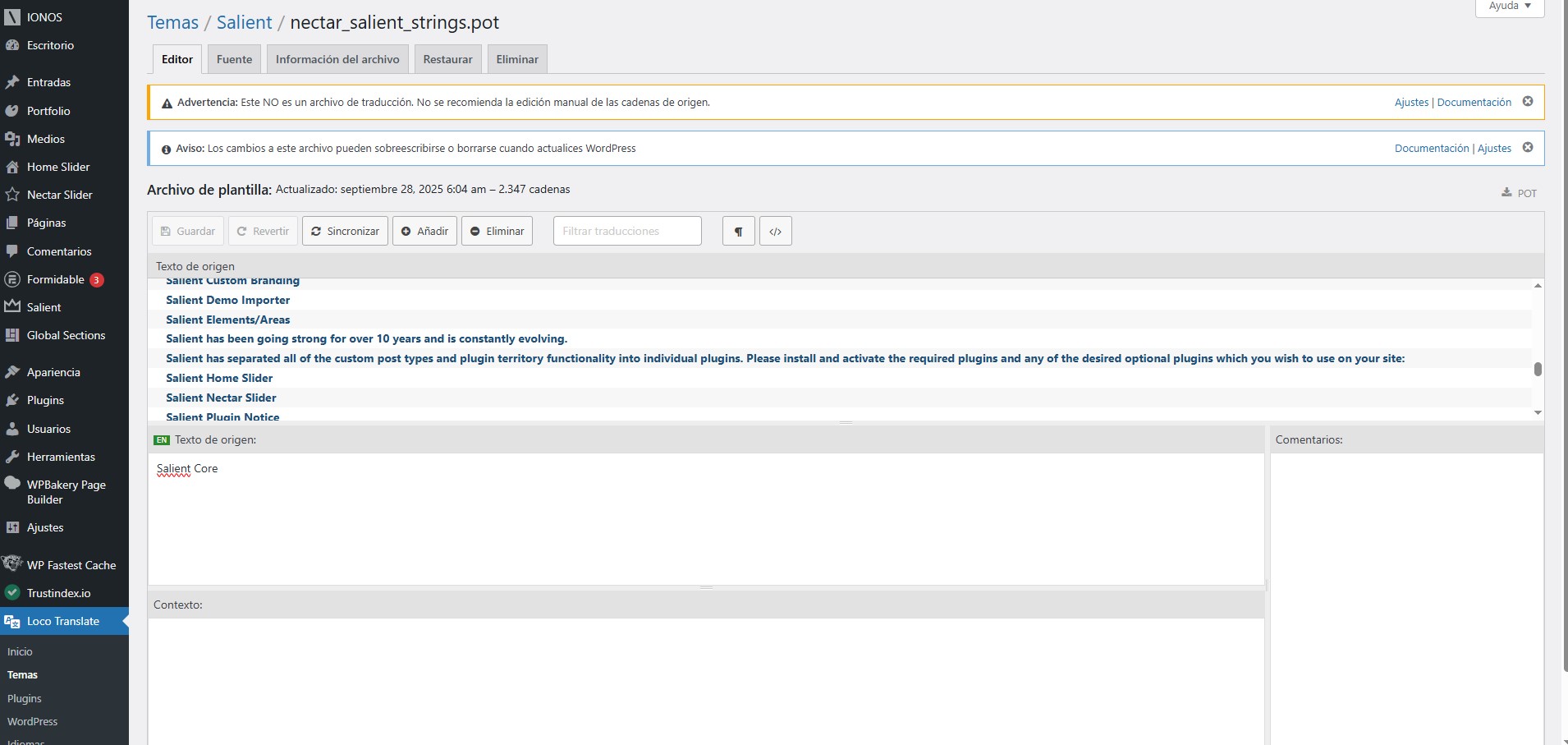Open the Información del archivo tab
Viewport: 1568px width, 745px height.
(x=337, y=59)
